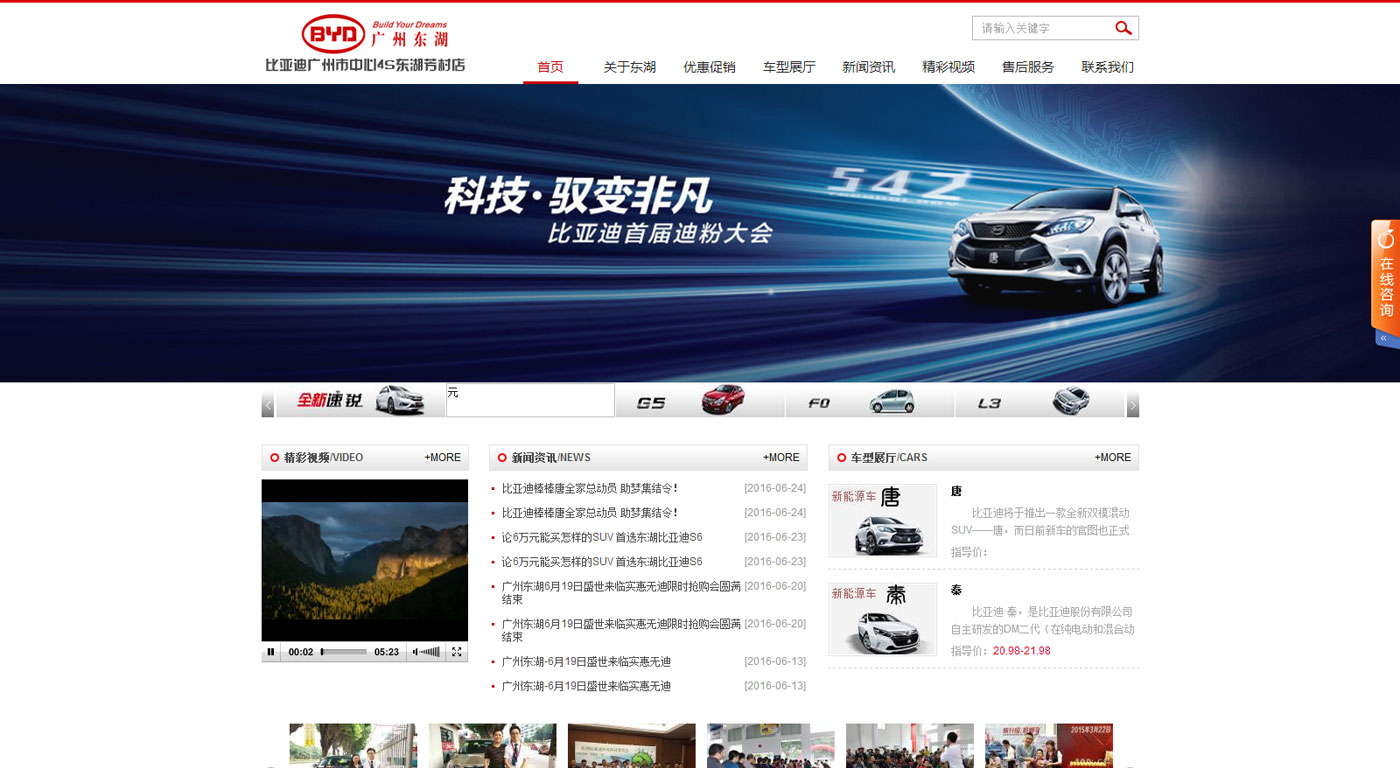Select the 全新速锐 car in carousel
Viewport: 1400px width, 768px height.
tap(360, 400)
